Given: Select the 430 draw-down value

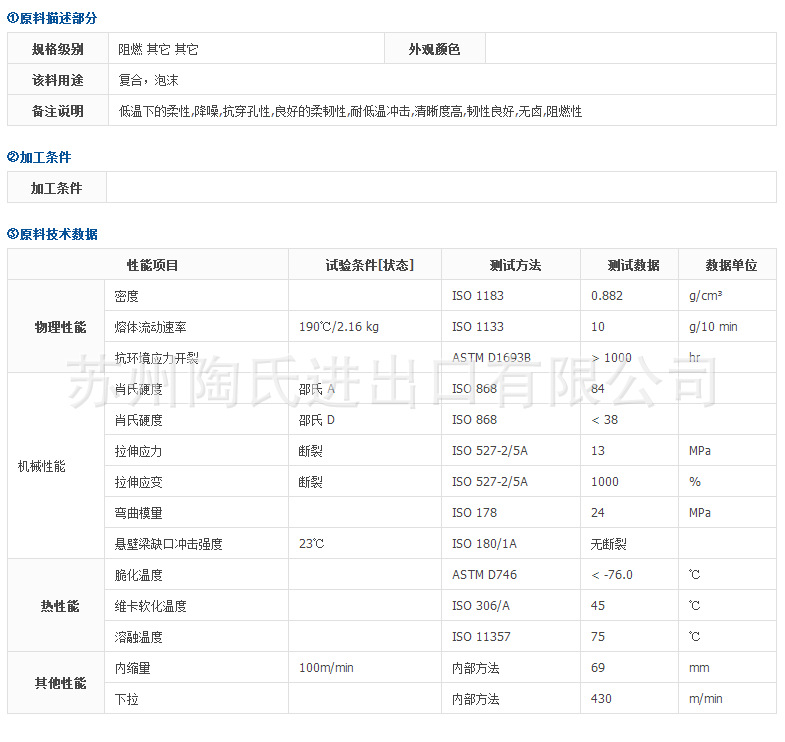Looking at the screenshot, I should tap(601, 699).
